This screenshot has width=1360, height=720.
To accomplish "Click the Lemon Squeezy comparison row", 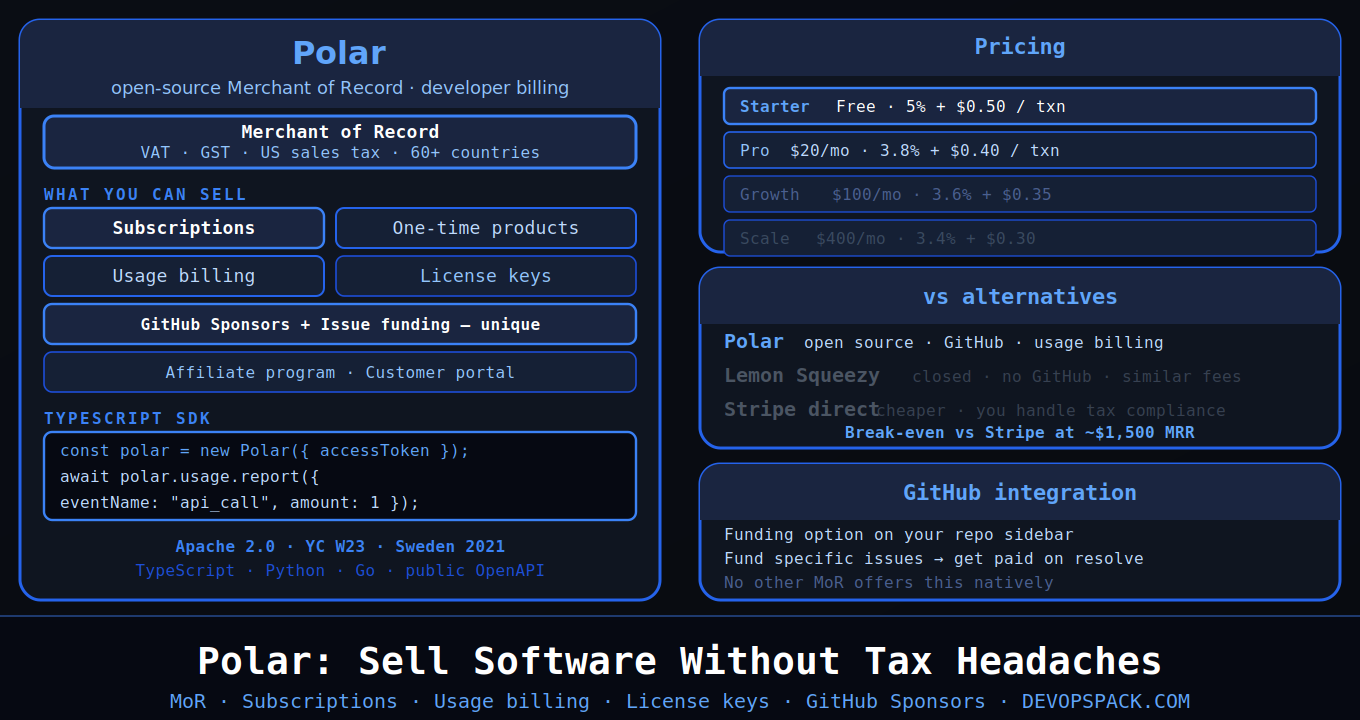I will pyautogui.click(x=982, y=376).
